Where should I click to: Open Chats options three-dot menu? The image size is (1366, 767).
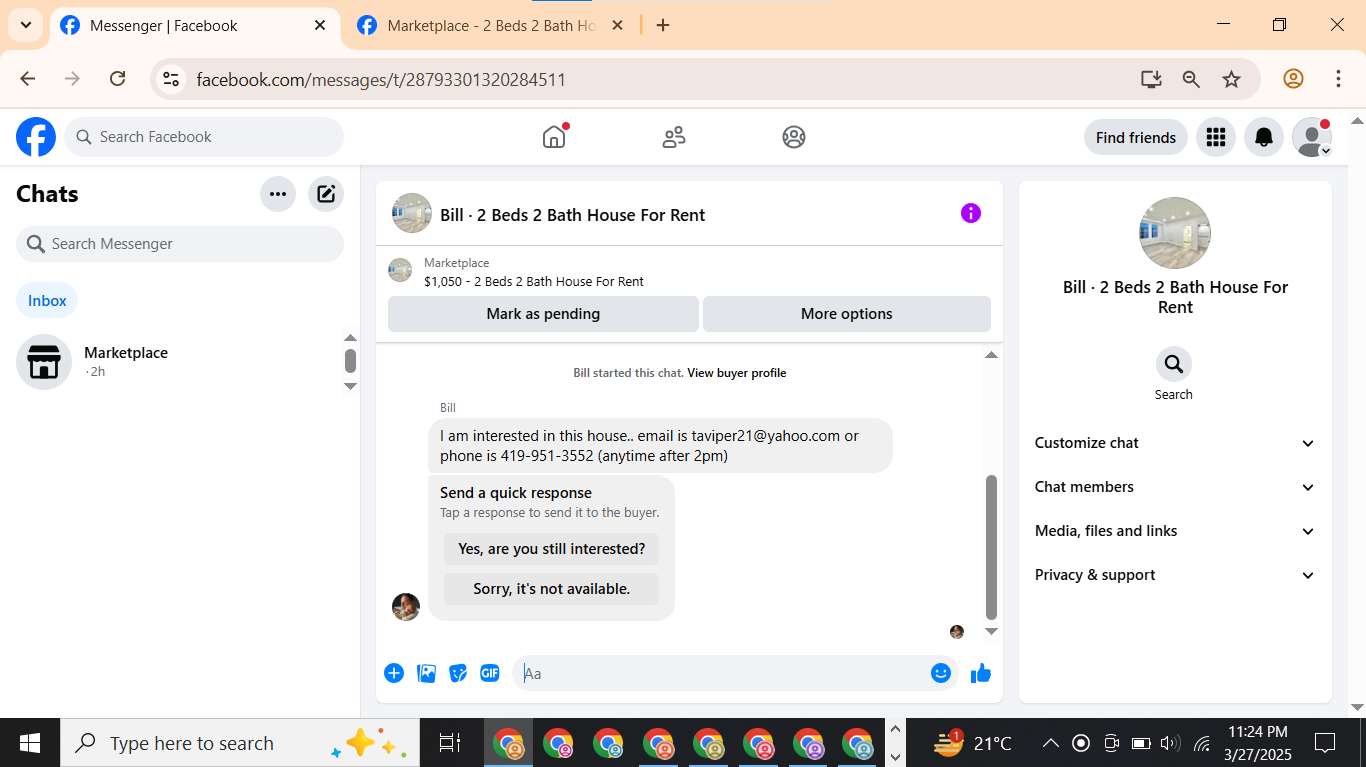(278, 194)
